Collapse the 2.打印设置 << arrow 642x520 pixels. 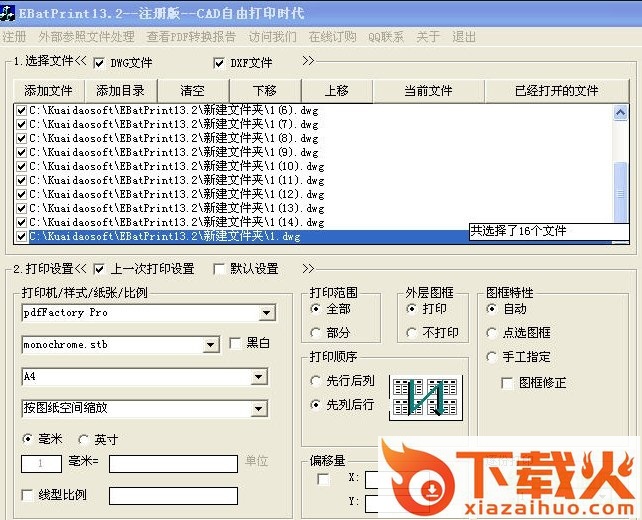point(81,269)
